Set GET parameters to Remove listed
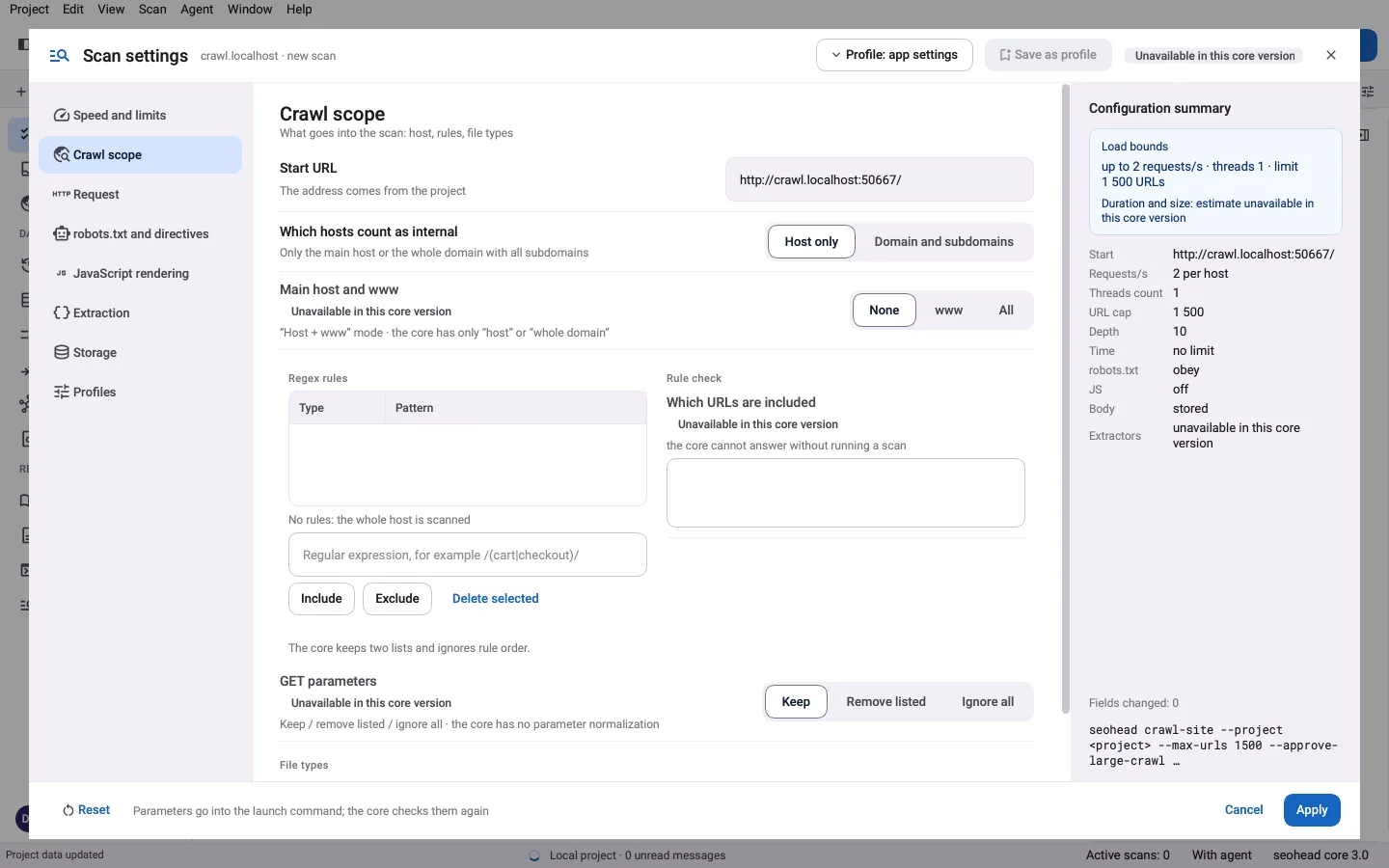The height and width of the screenshot is (868, 1389). (886, 702)
